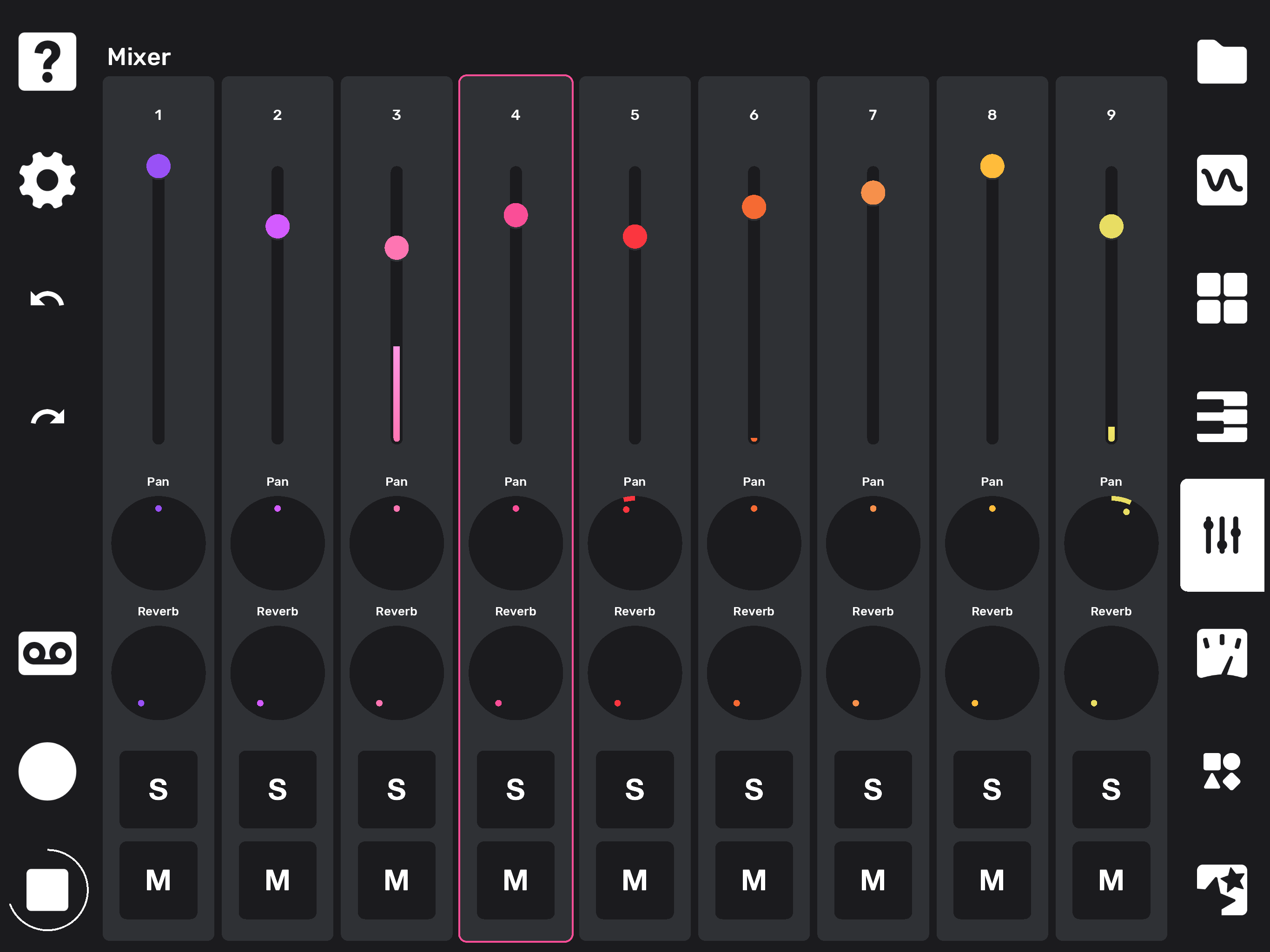Open the sequencer view
Image resolution: width=1270 pixels, height=952 pixels.
[1222, 417]
